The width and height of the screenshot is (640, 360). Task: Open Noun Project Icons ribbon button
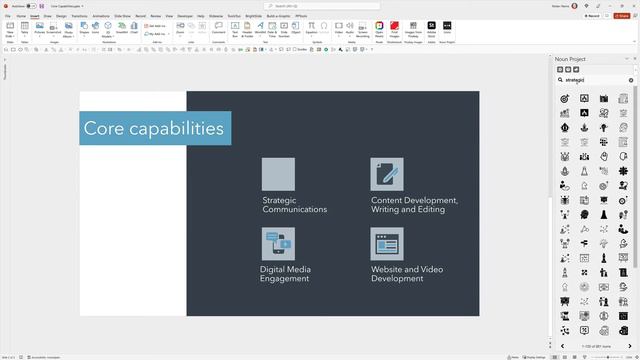447,28
